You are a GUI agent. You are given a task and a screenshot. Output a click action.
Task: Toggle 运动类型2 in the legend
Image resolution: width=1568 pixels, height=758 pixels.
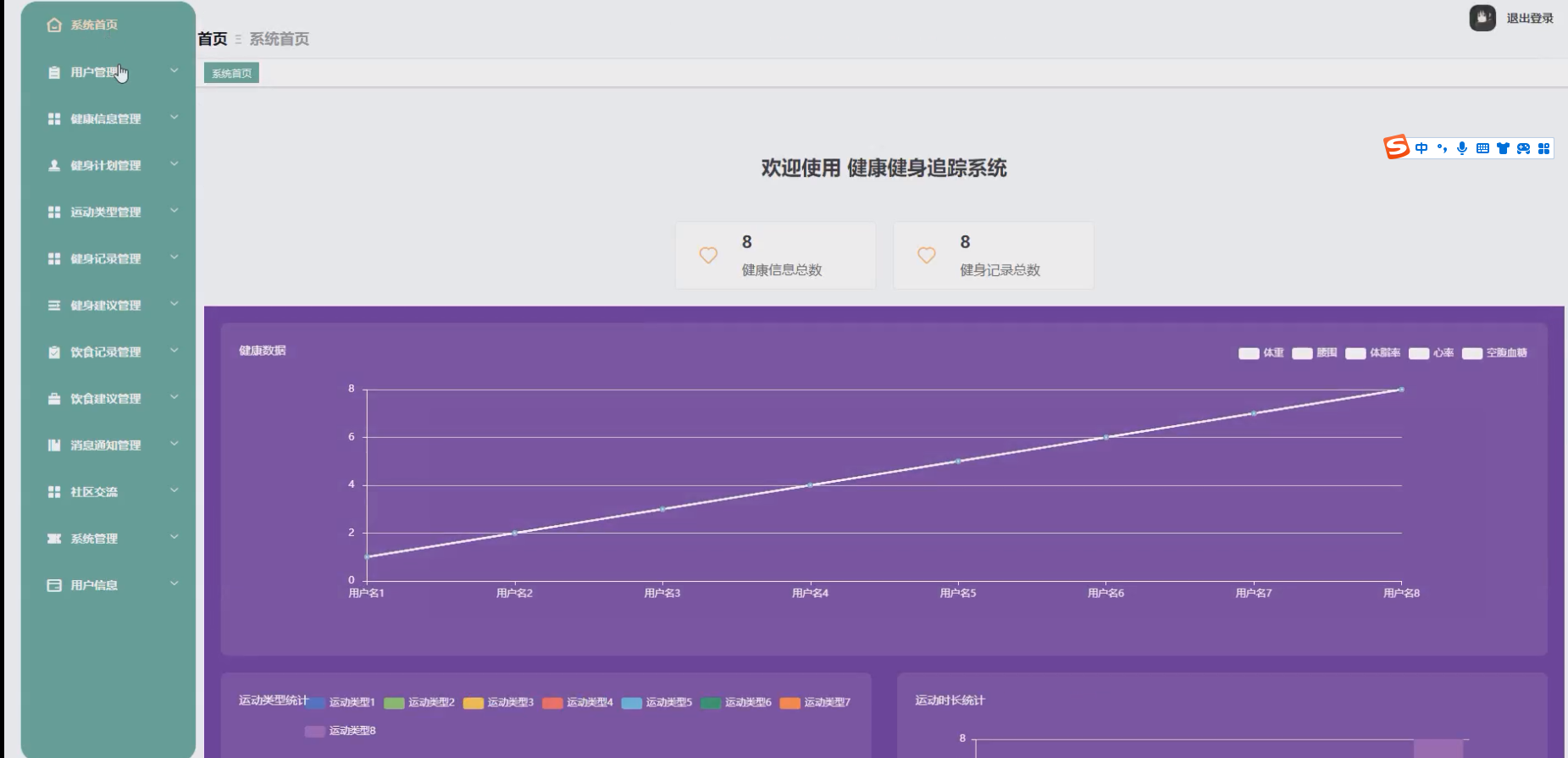click(419, 702)
